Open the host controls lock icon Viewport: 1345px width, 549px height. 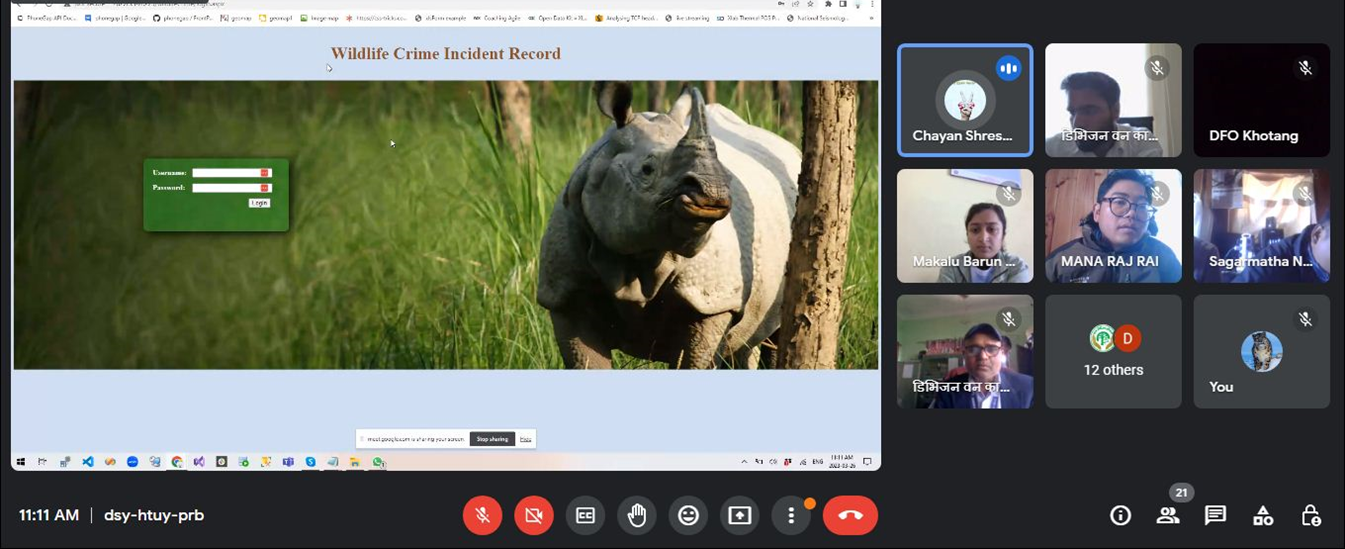[x=1310, y=515]
